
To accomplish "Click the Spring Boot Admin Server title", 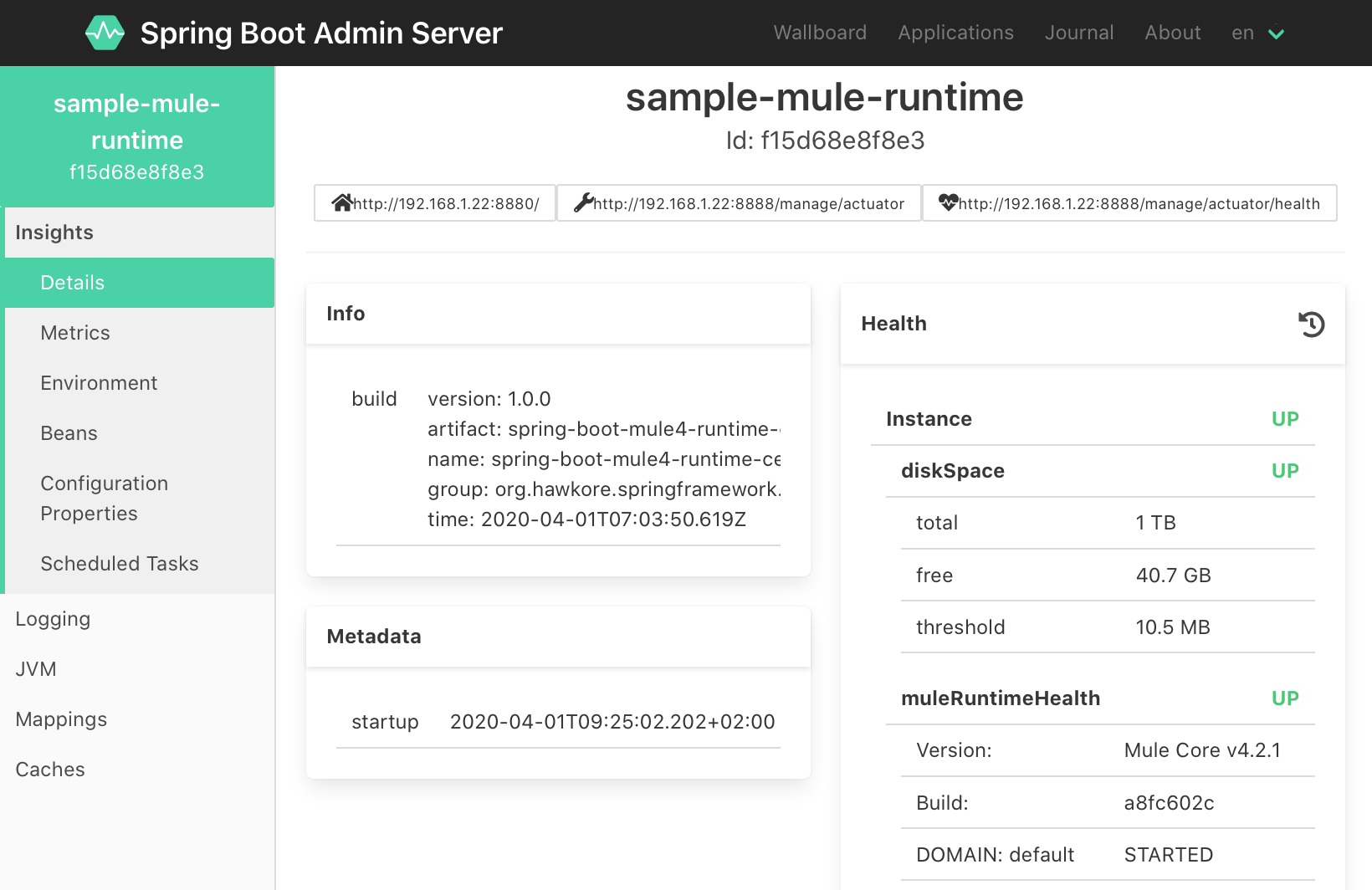I will [x=321, y=33].
